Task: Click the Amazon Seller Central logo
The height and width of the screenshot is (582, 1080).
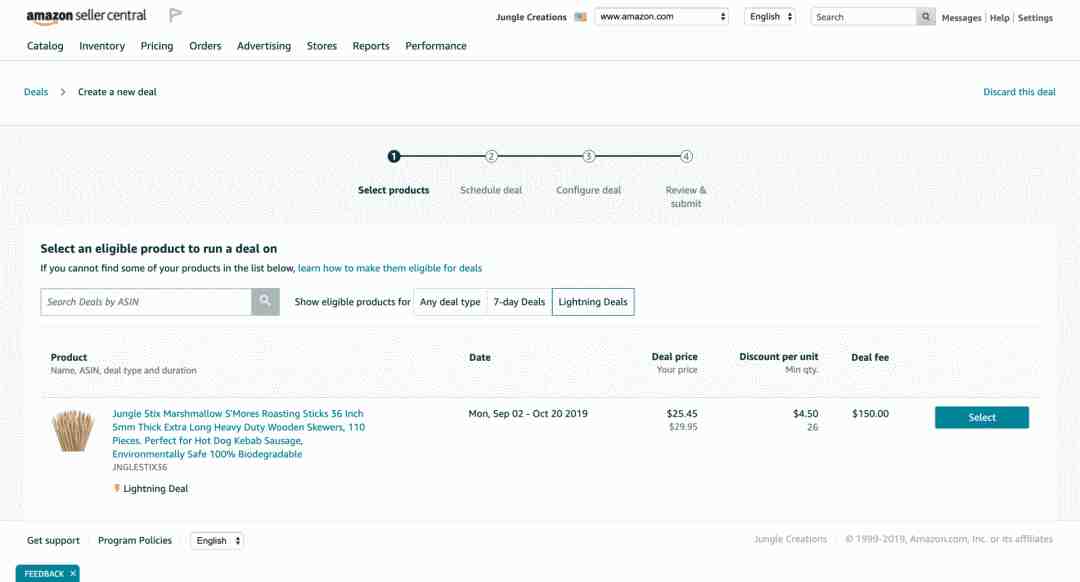Action: click(86, 16)
